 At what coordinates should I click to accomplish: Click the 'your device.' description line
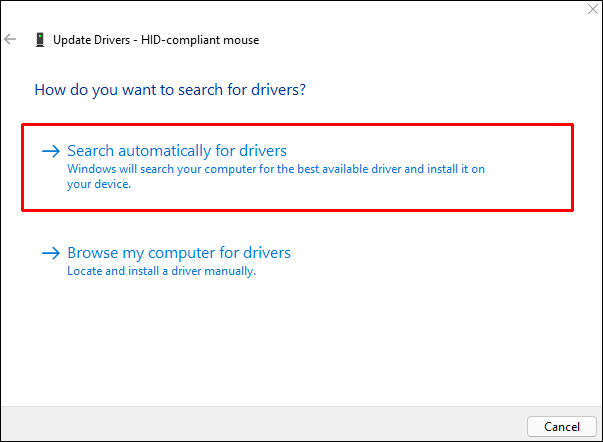[x=99, y=184]
